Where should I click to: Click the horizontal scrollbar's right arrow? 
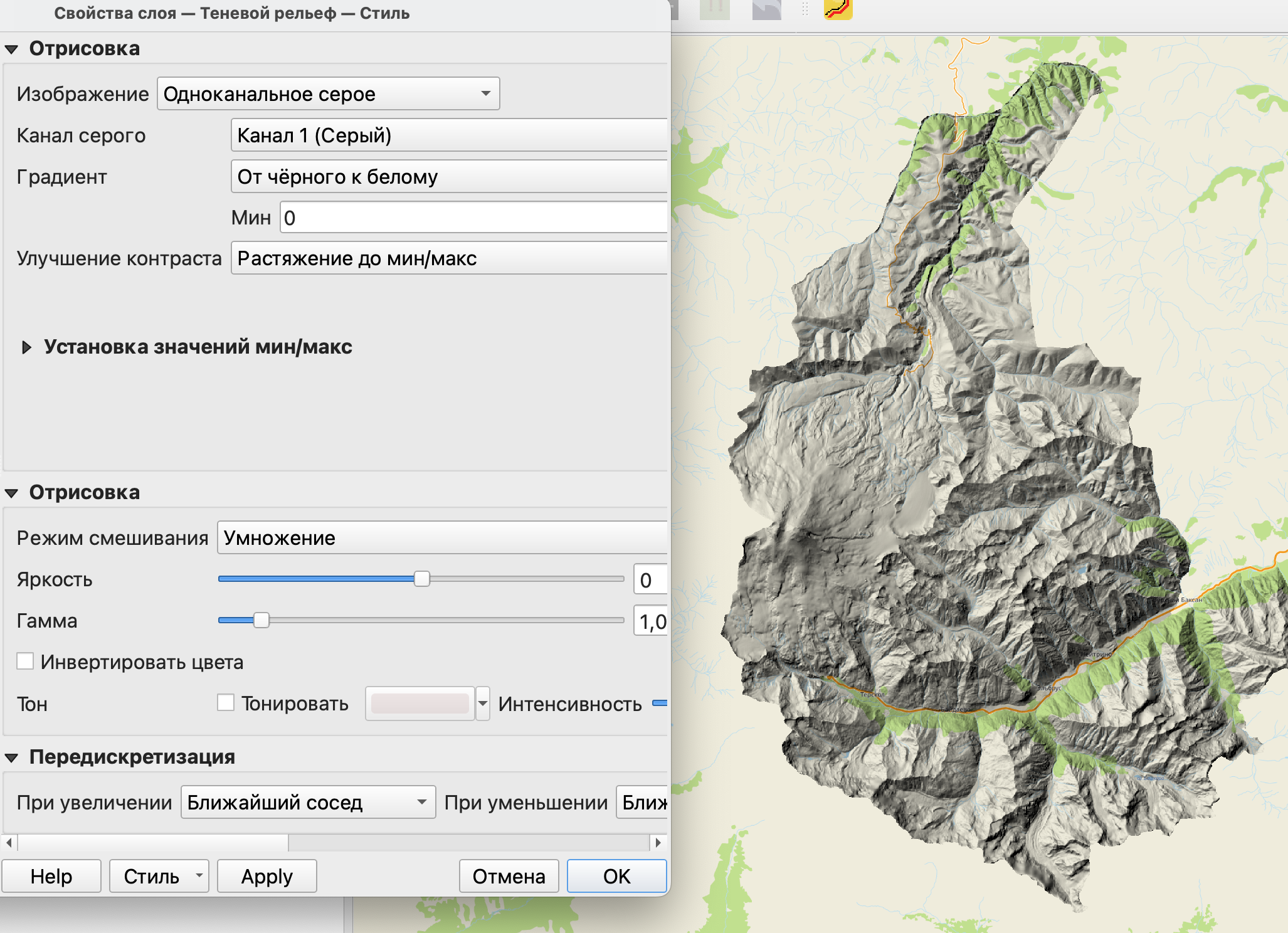click(657, 842)
